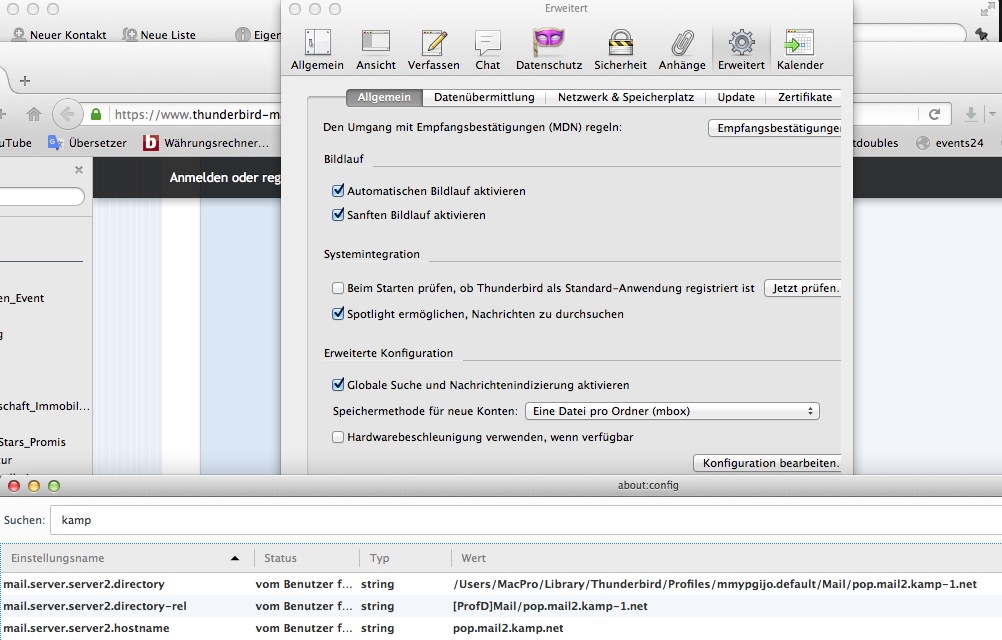Viewport: 1002px width, 640px height.
Task: Click the Status column header
Action: pos(307,558)
